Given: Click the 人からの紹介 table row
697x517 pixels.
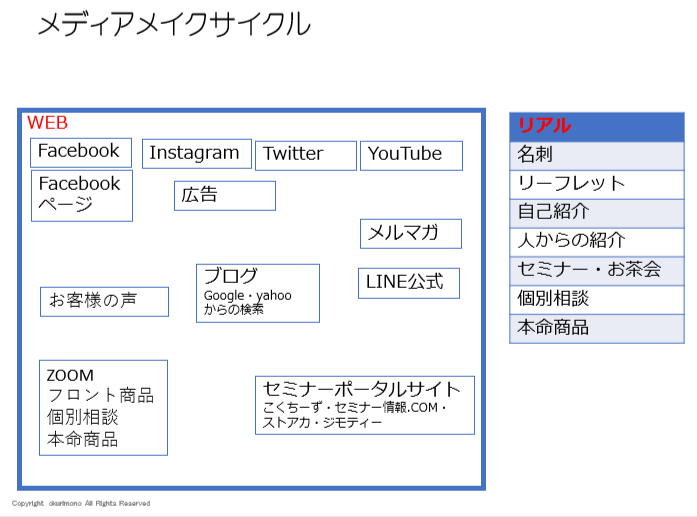Looking at the screenshot, I should [x=596, y=241].
